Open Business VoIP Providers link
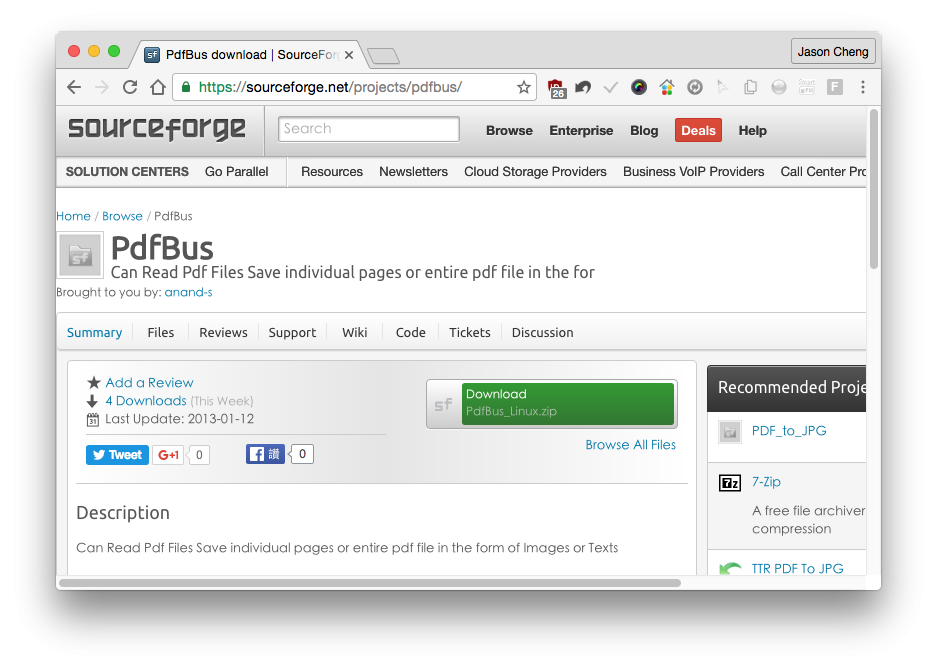Image resolution: width=937 pixels, height=670 pixels. [694, 172]
